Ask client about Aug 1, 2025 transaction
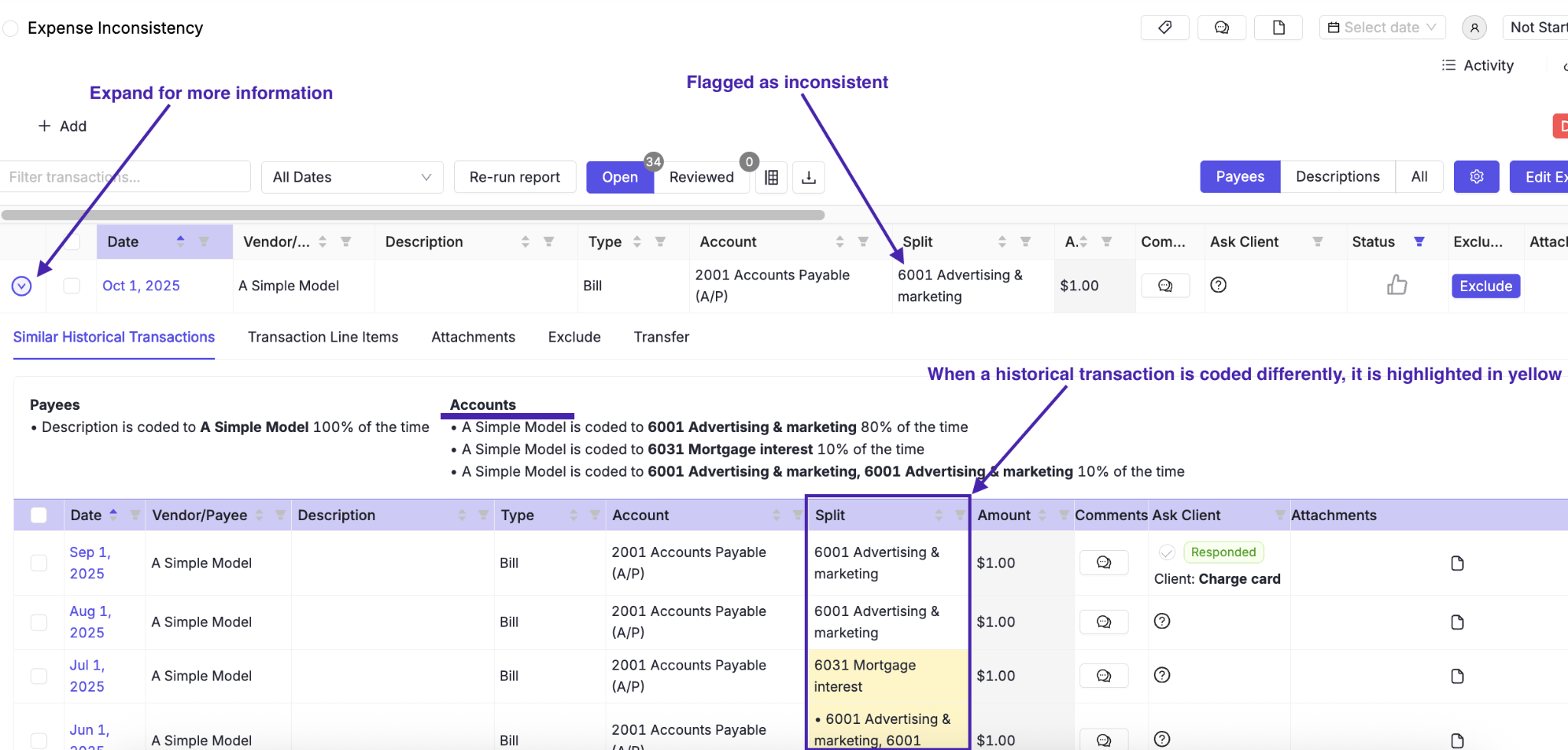Image resolution: width=1568 pixels, height=750 pixels. click(1162, 621)
